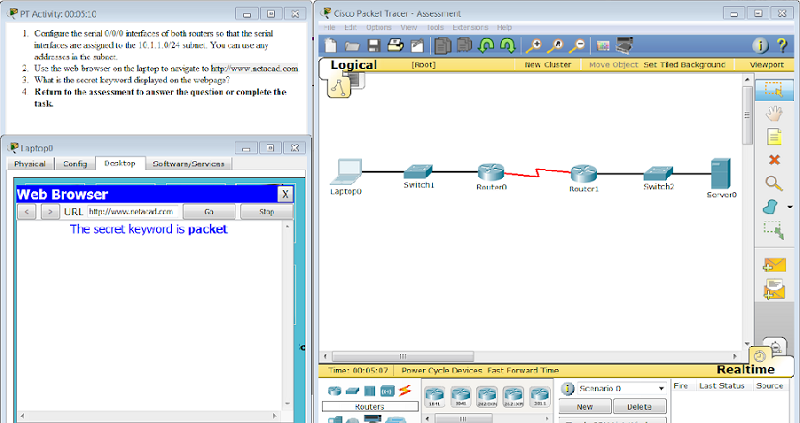
Task: Click Delete scenario button
Action: [639, 407]
